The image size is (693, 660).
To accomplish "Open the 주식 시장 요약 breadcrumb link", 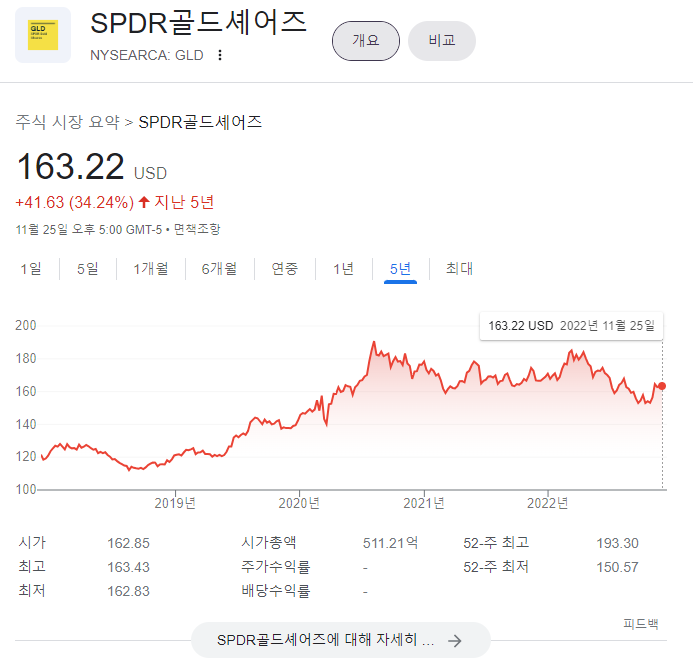I will click(x=68, y=122).
